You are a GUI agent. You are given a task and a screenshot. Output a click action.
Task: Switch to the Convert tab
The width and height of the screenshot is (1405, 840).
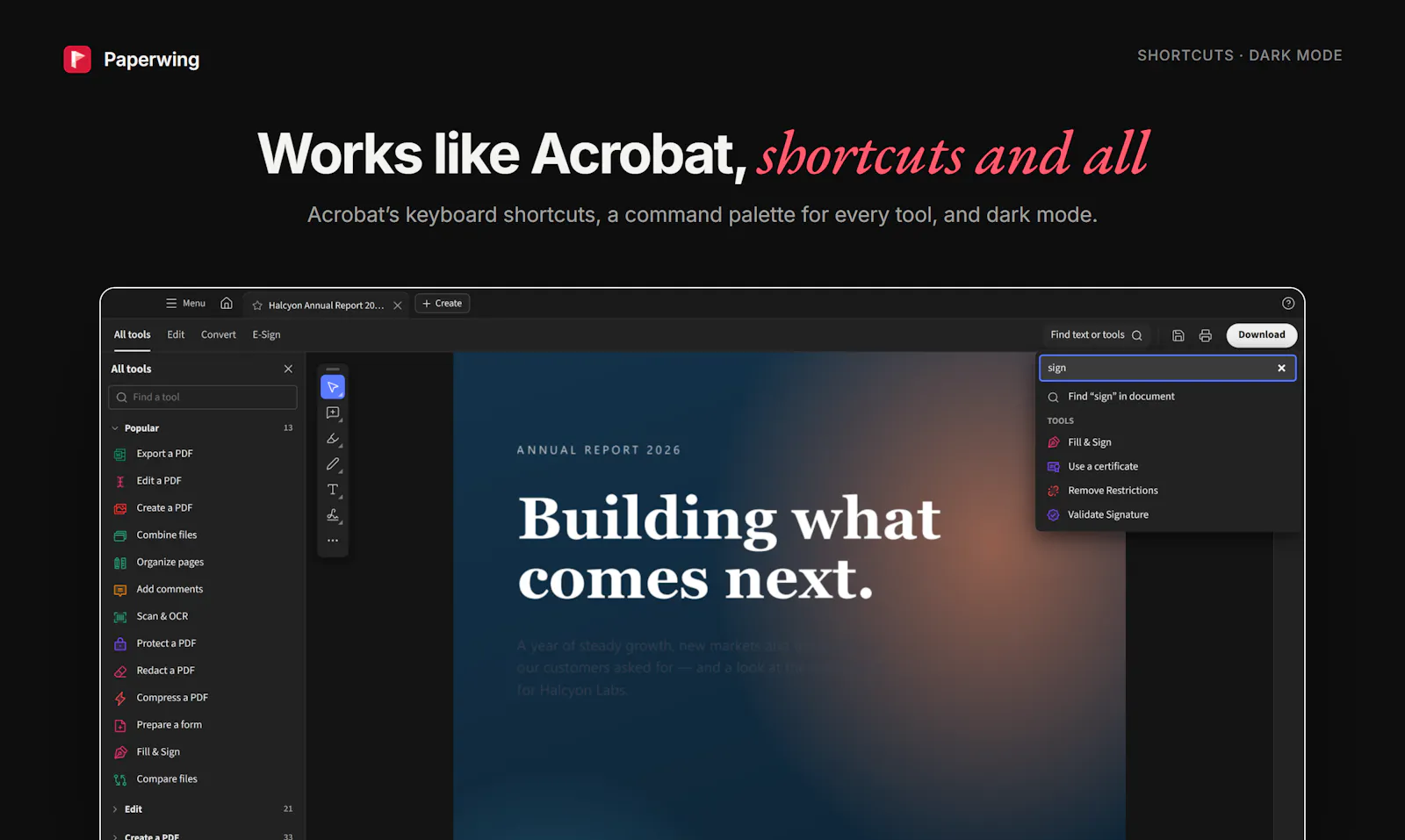click(x=219, y=334)
